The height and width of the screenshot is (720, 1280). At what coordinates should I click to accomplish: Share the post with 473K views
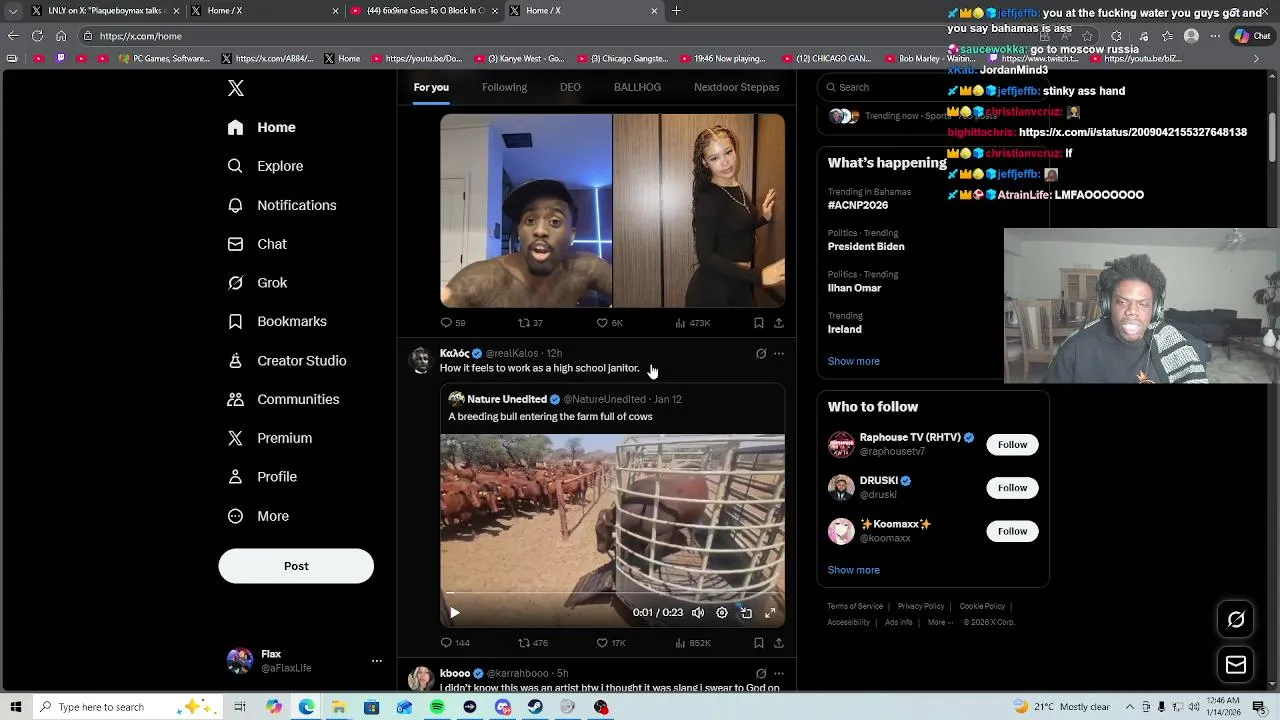[779, 323]
